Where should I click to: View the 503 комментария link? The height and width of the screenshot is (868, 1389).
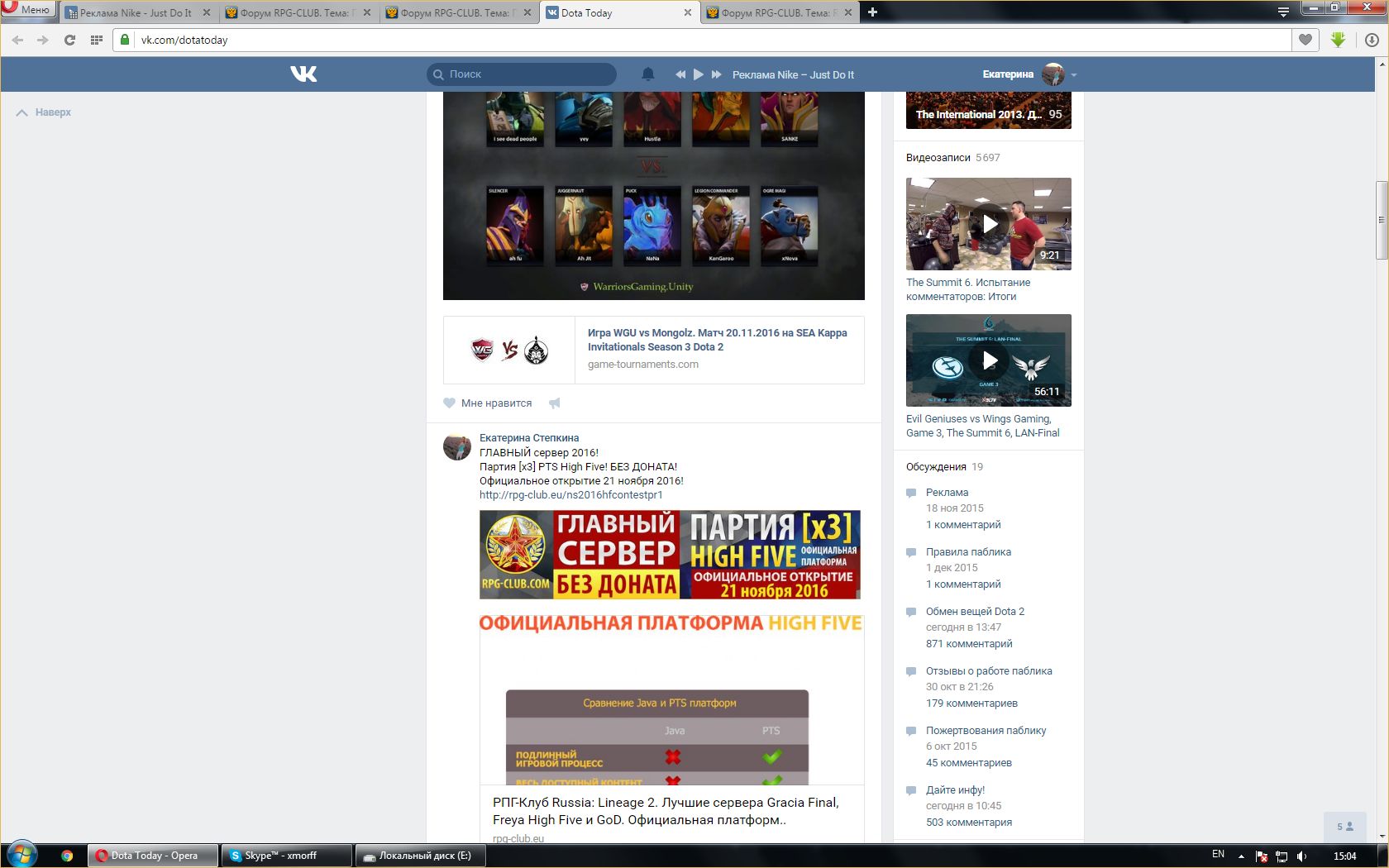pos(969,823)
